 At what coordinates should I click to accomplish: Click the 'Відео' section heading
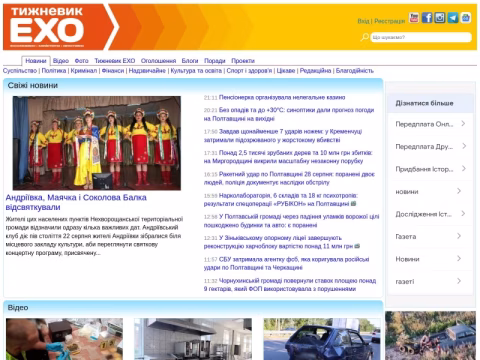click(x=18, y=308)
